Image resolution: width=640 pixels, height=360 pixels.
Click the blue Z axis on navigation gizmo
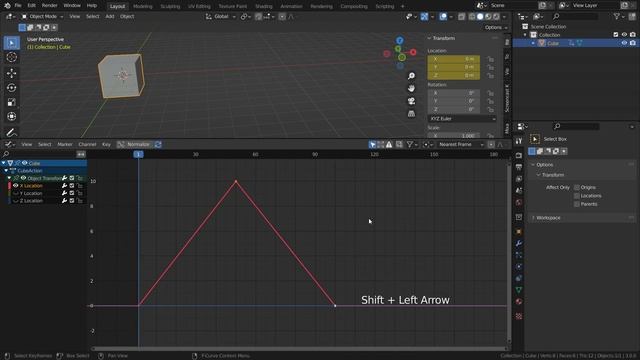tap(400, 40)
